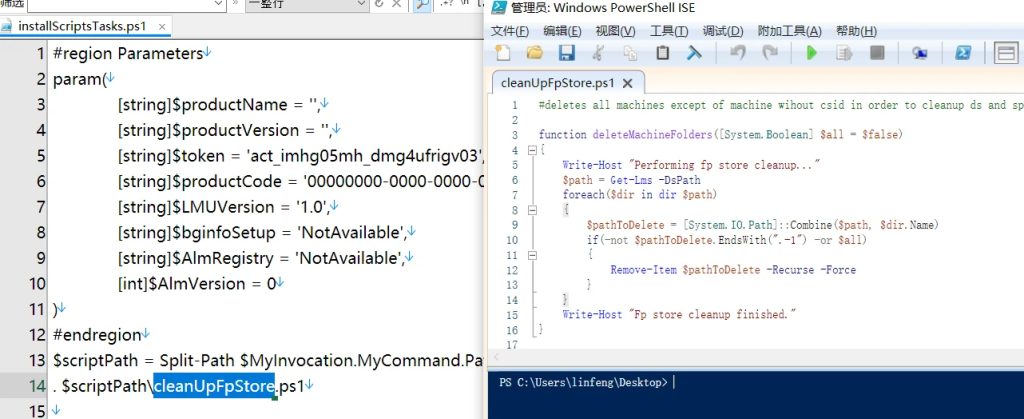Image resolution: width=1024 pixels, height=419 pixels.
Task: Collapse the foreach block fold marker at line 8
Action: pyautogui.click(x=532, y=210)
